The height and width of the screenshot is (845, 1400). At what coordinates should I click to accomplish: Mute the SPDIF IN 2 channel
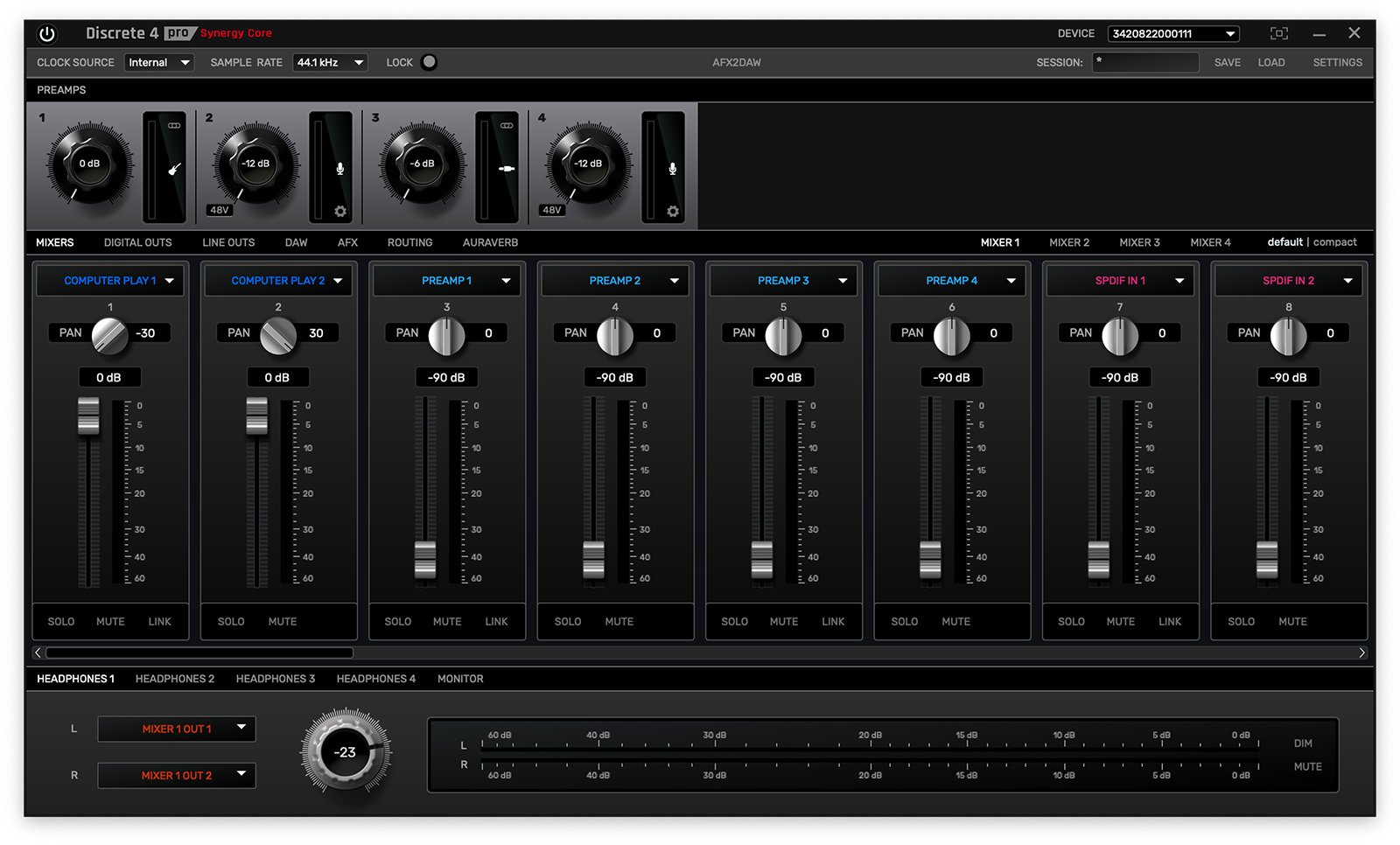1292,622
